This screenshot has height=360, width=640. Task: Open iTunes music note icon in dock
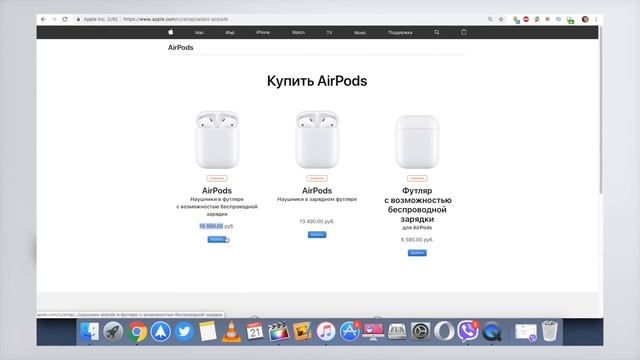click(x=326, y=331)
